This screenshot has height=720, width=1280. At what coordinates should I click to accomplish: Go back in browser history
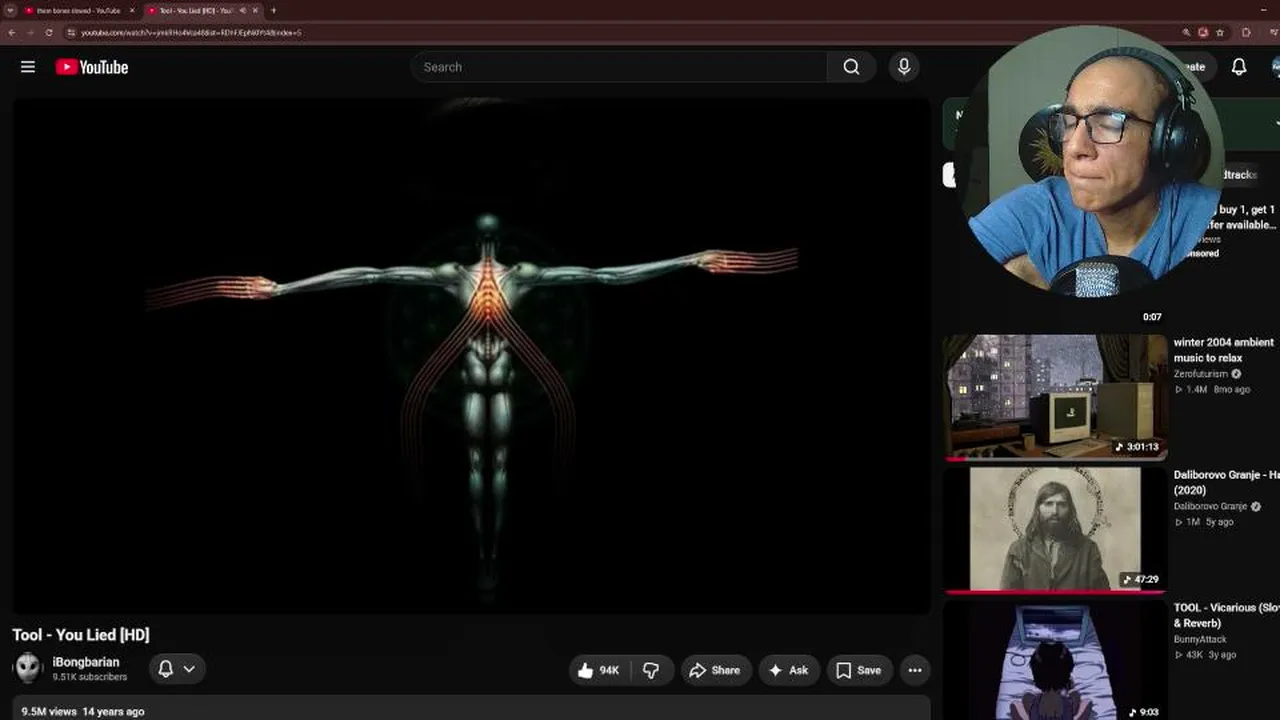point(12,32)
